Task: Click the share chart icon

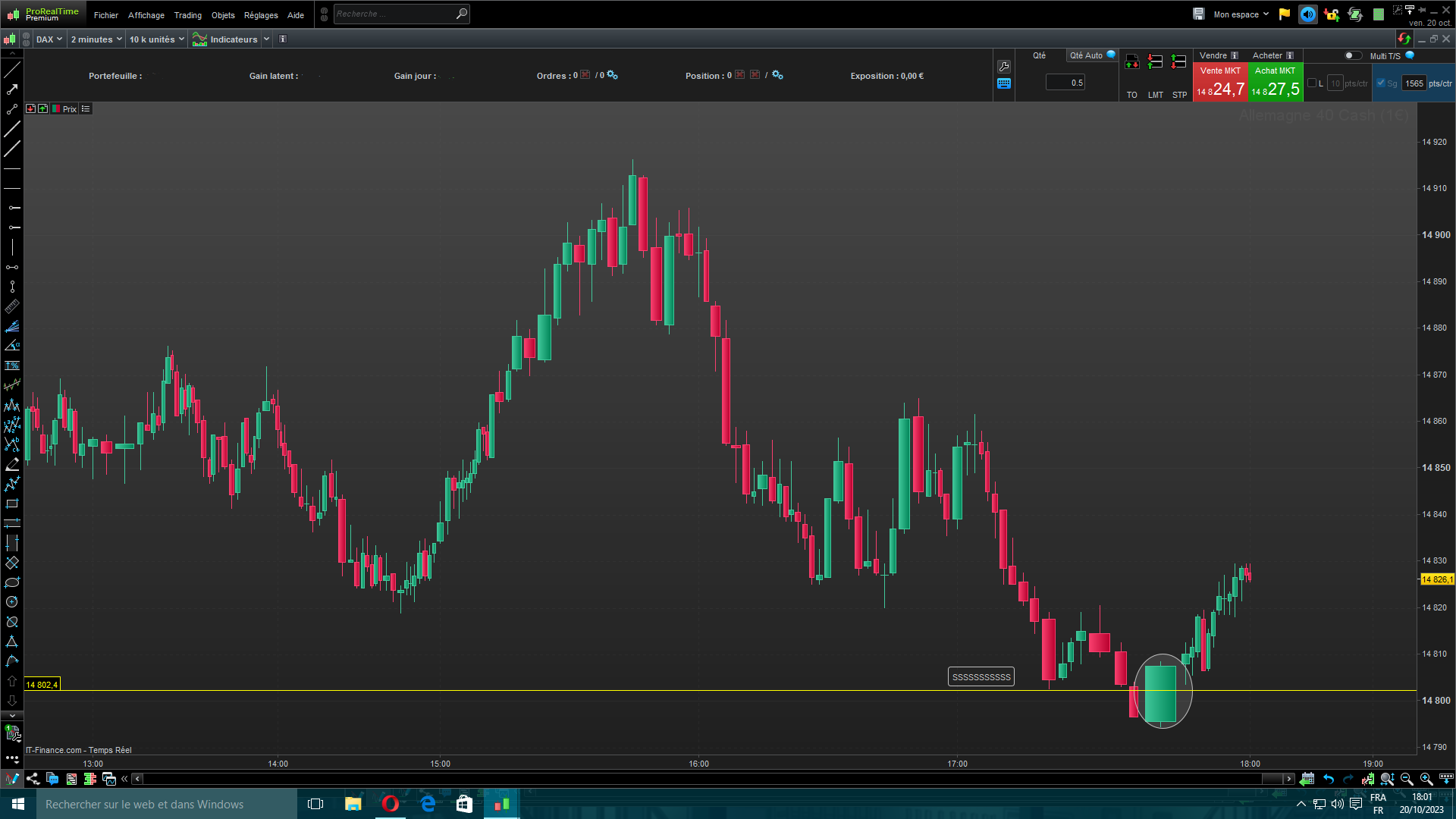Action: pyautogui.click(x=33, y=779)
